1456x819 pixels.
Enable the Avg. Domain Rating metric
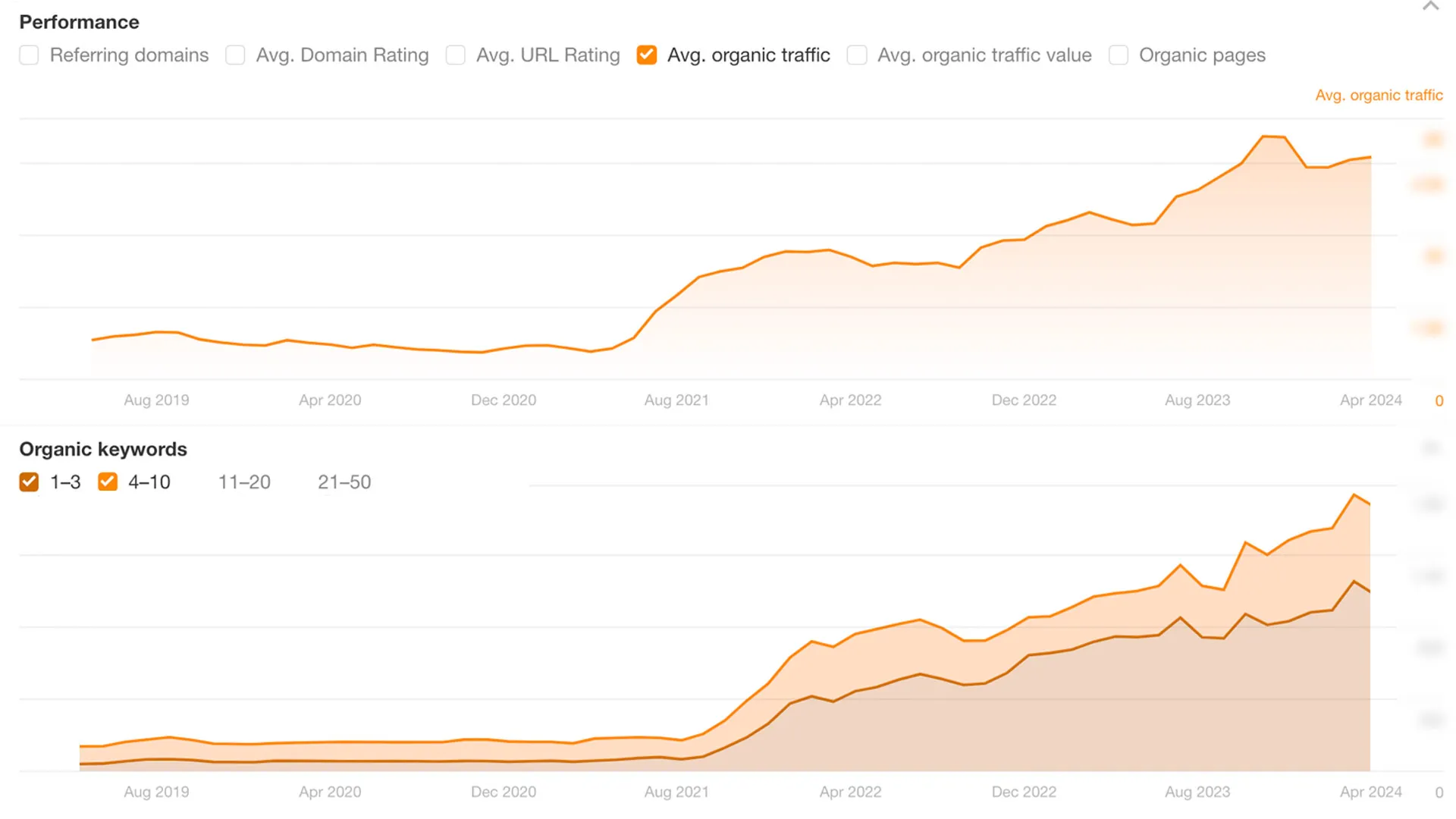click(235, 55)
